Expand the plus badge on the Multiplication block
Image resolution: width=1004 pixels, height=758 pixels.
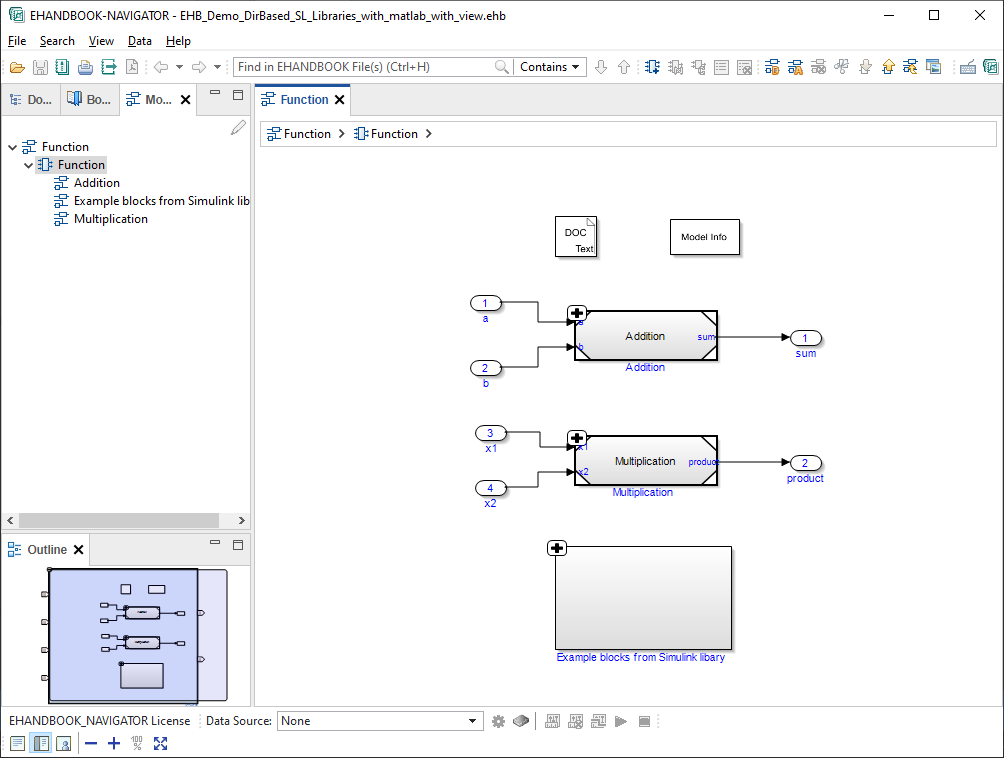577,438
